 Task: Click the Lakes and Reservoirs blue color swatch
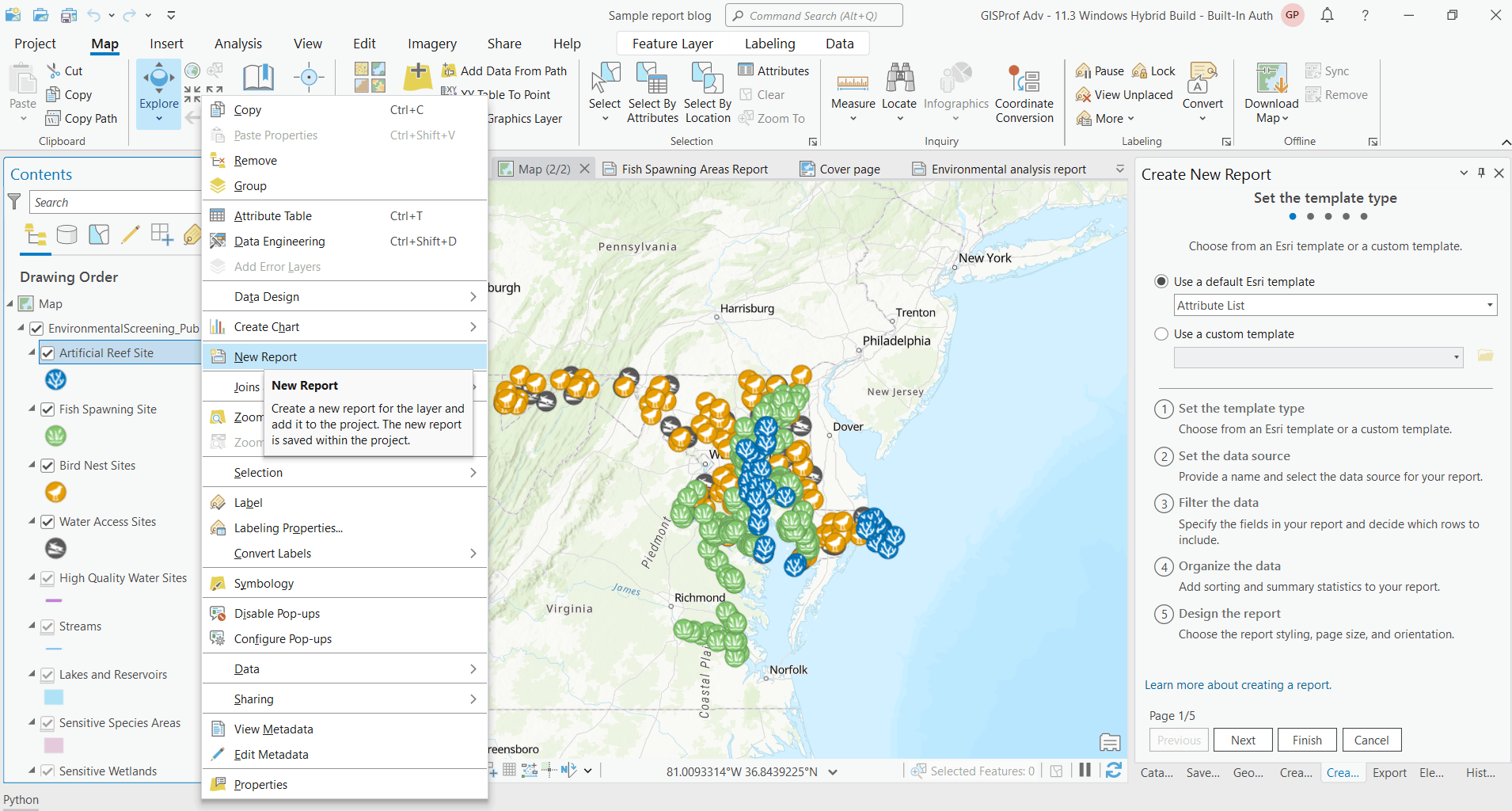pos(53,697)
